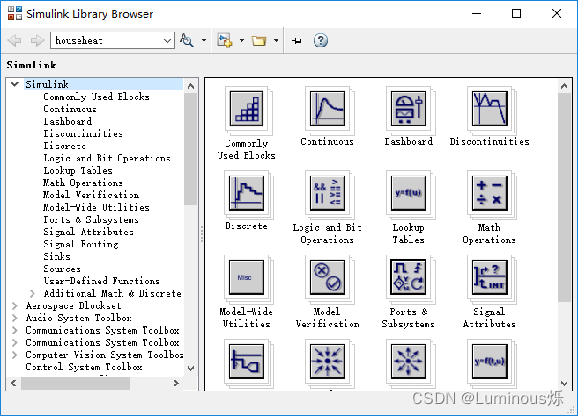Click tree panel vertical scrollbar up arrow

pos(191,86)
